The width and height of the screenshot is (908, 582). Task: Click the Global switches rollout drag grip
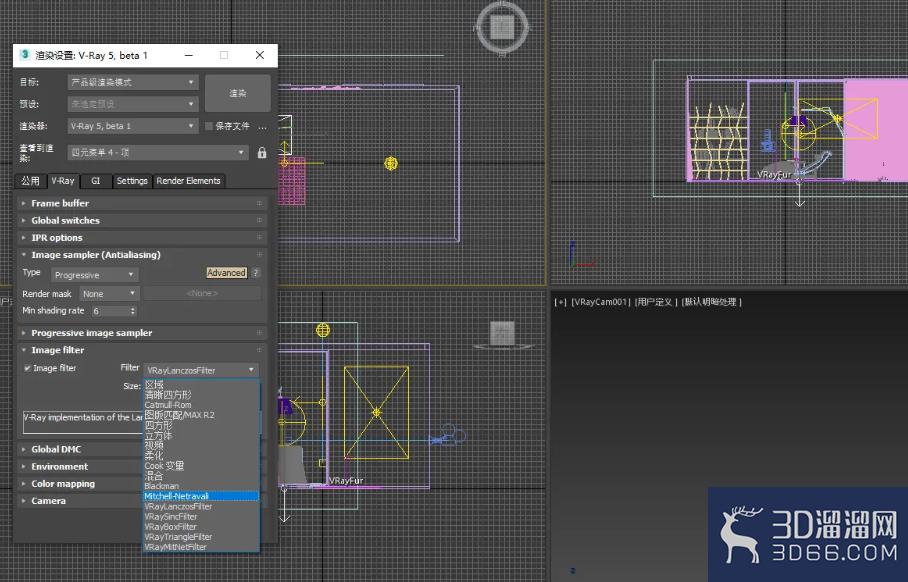point(259,221)
